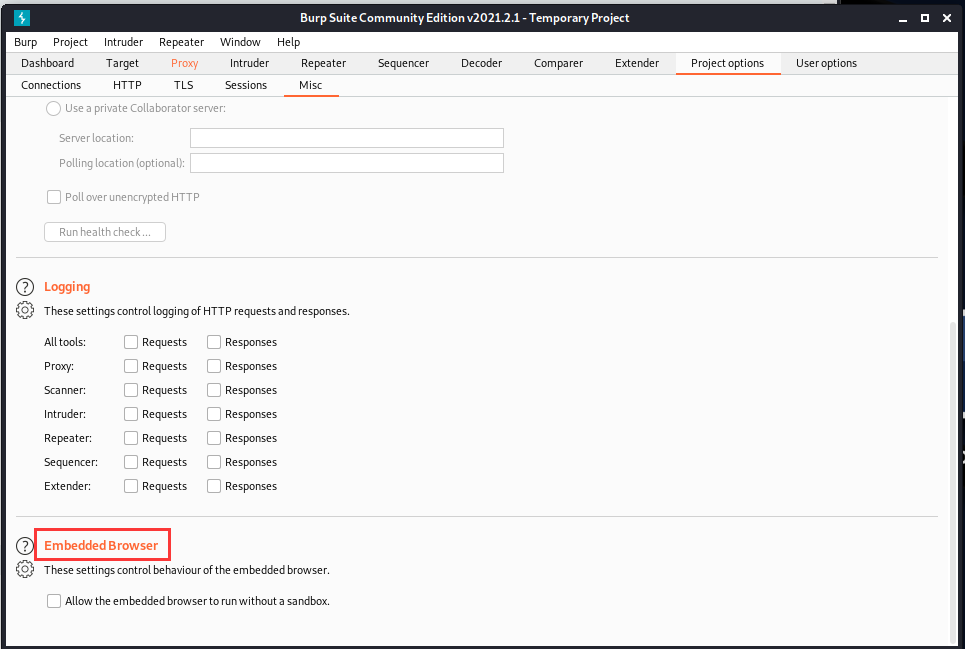Enable Proxy Responses logging
Image resolution: width=965 pixels, height=649 pixels.
[214, 366]
